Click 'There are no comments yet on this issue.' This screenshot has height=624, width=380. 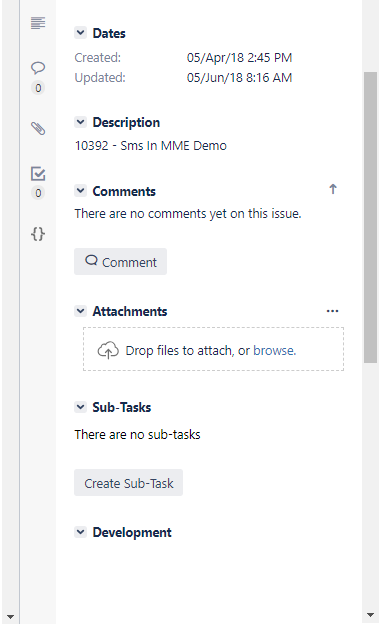tap(188, 214)
